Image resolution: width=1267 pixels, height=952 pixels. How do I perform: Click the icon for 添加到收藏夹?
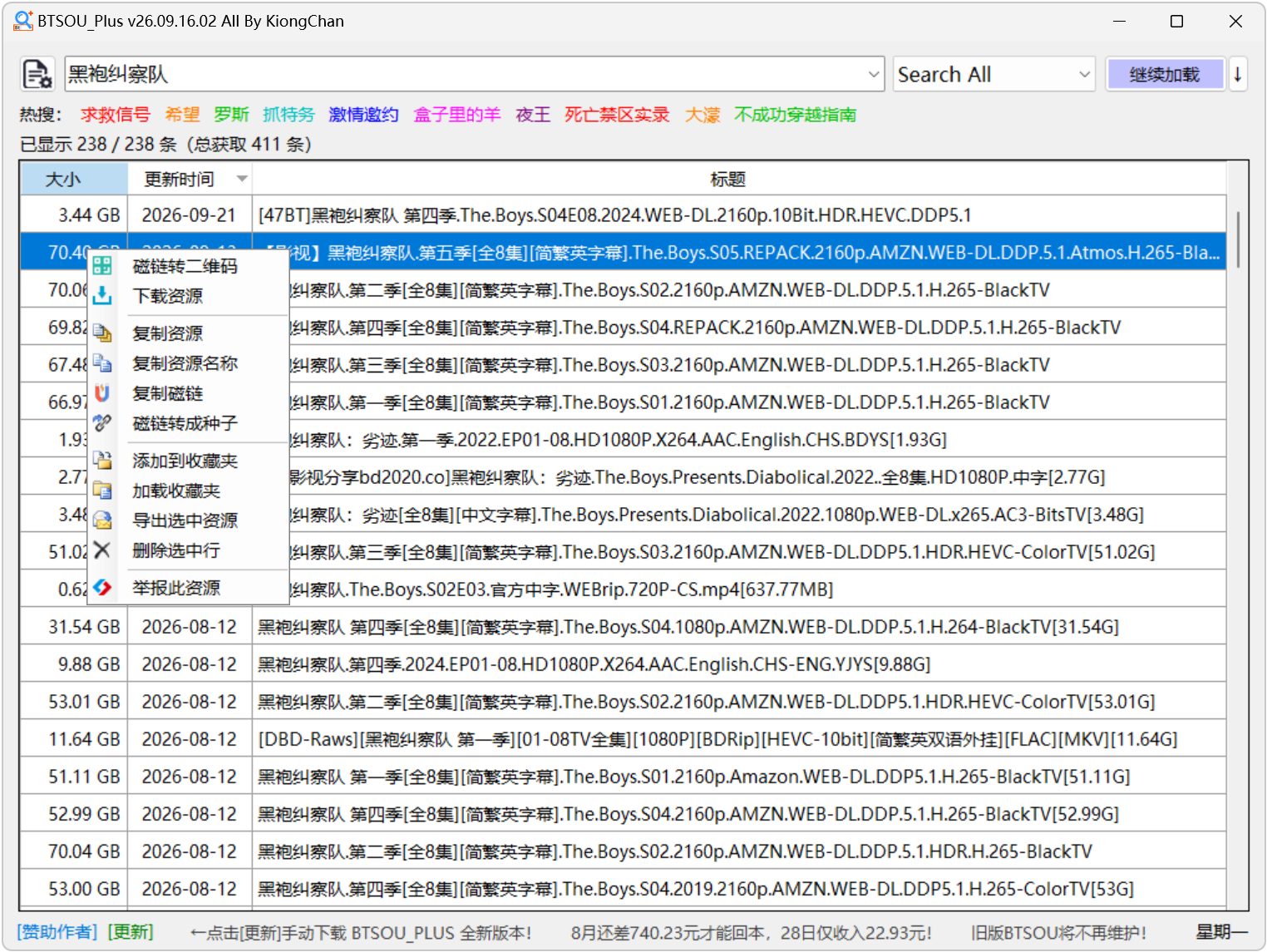pos(102,461)
